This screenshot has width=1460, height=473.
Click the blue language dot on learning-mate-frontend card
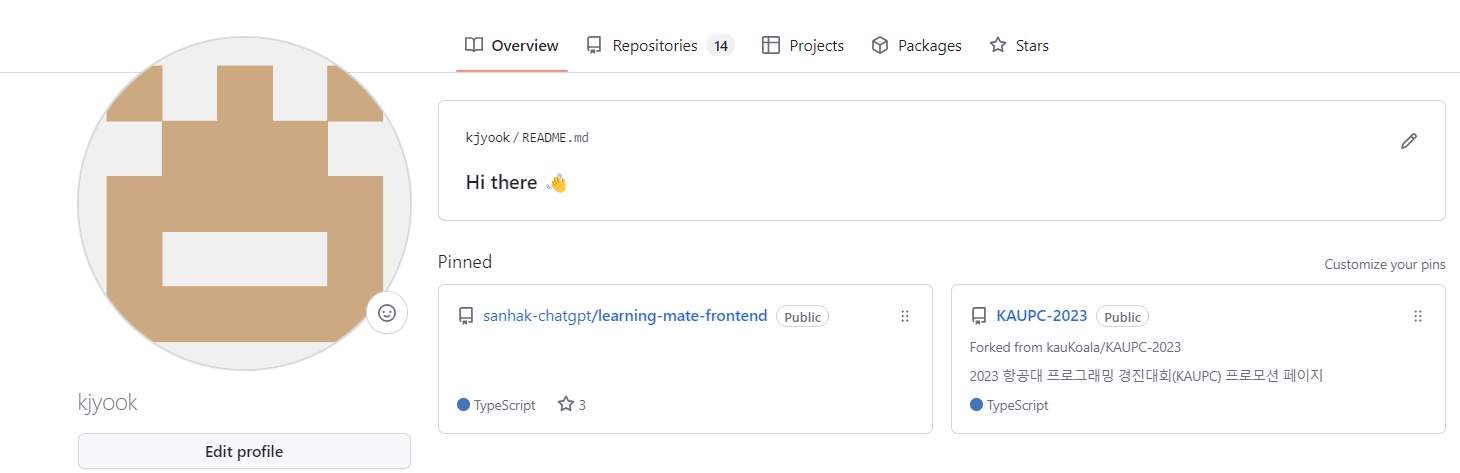[463, 405]
